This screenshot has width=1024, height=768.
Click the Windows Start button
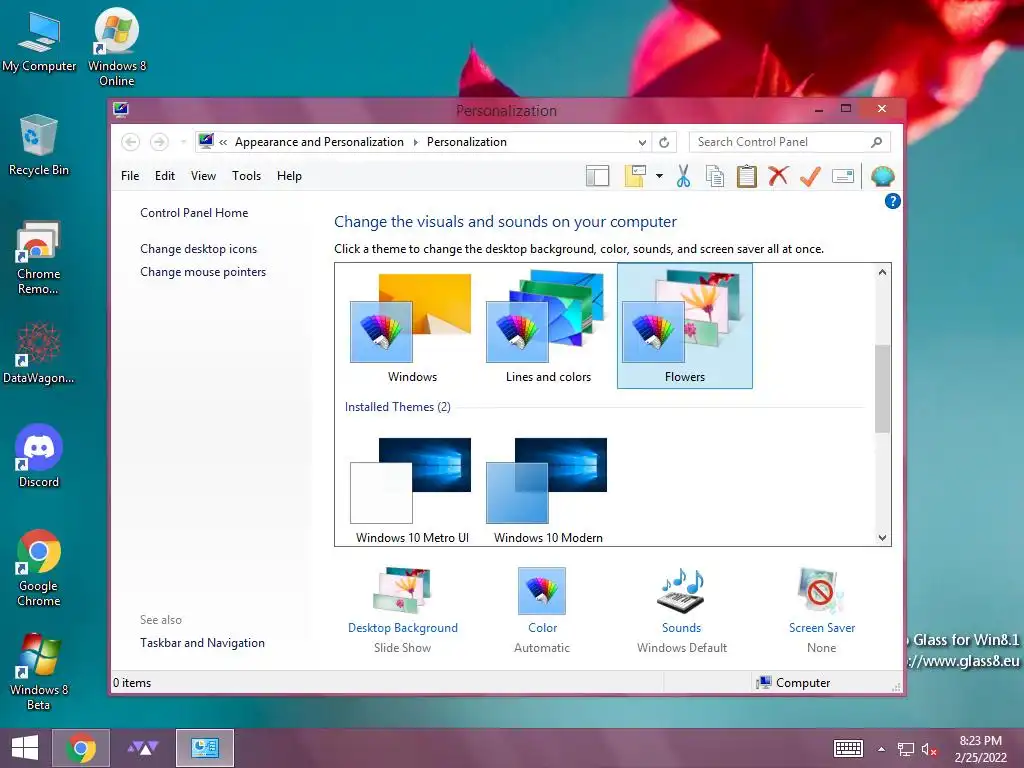coord(25,748)
